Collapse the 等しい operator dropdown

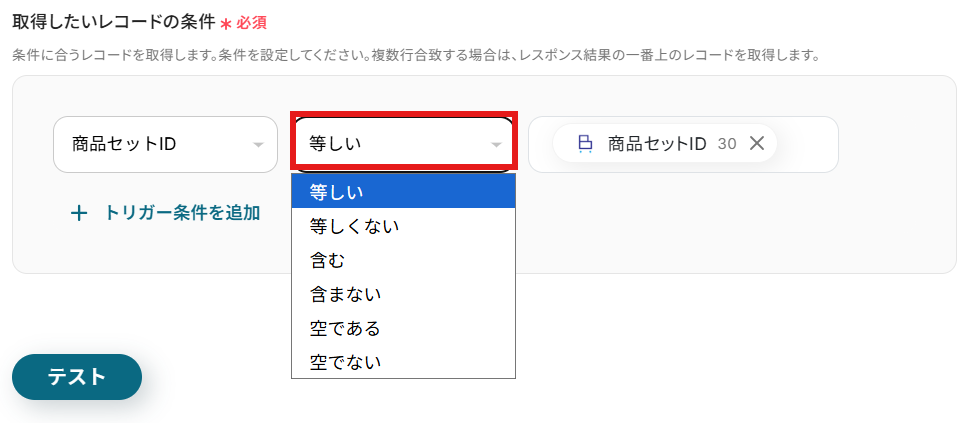pyautogui.click(x=404, y=145)
